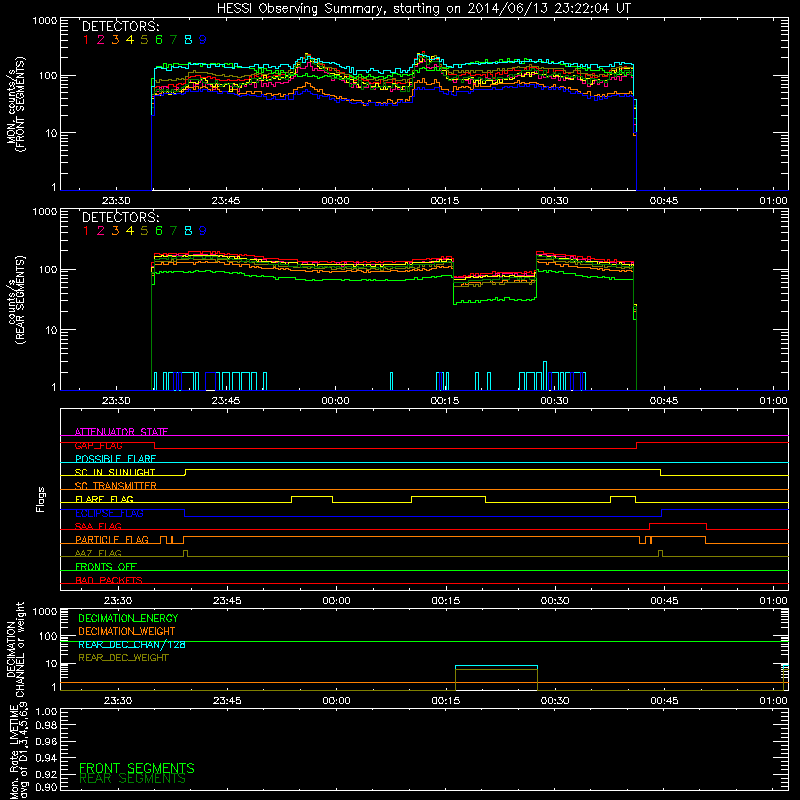
Task: Pick detector 4 legend number in rear segments plot
Action: [x=130, y=231]
